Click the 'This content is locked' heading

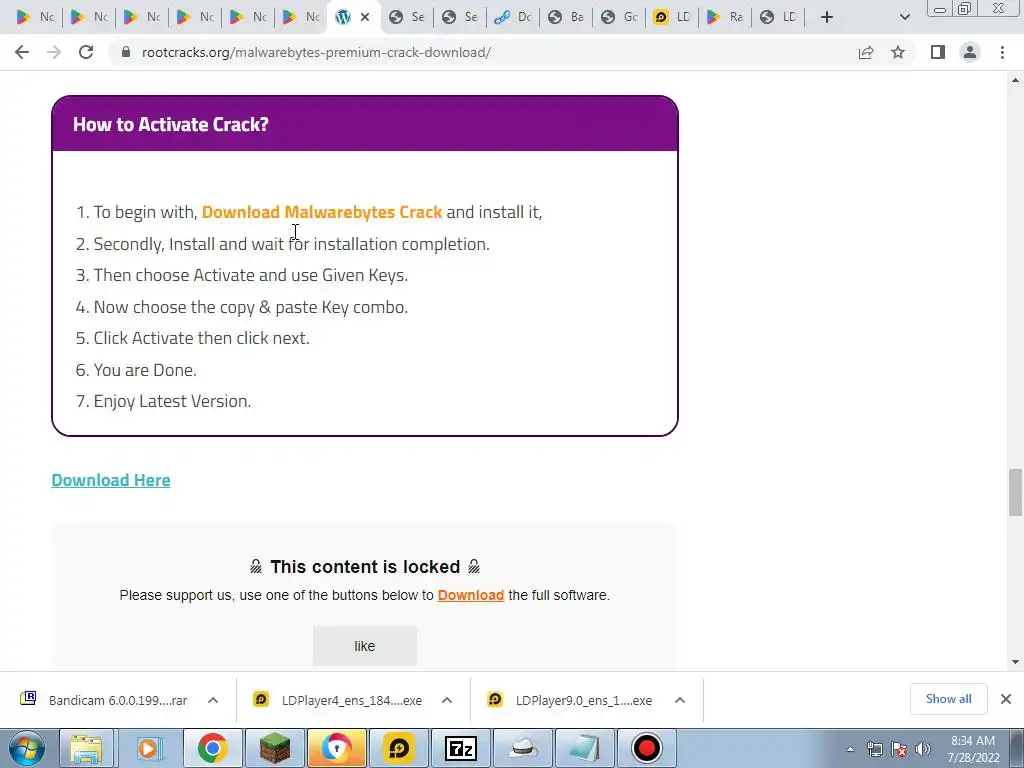pos(365,567)
